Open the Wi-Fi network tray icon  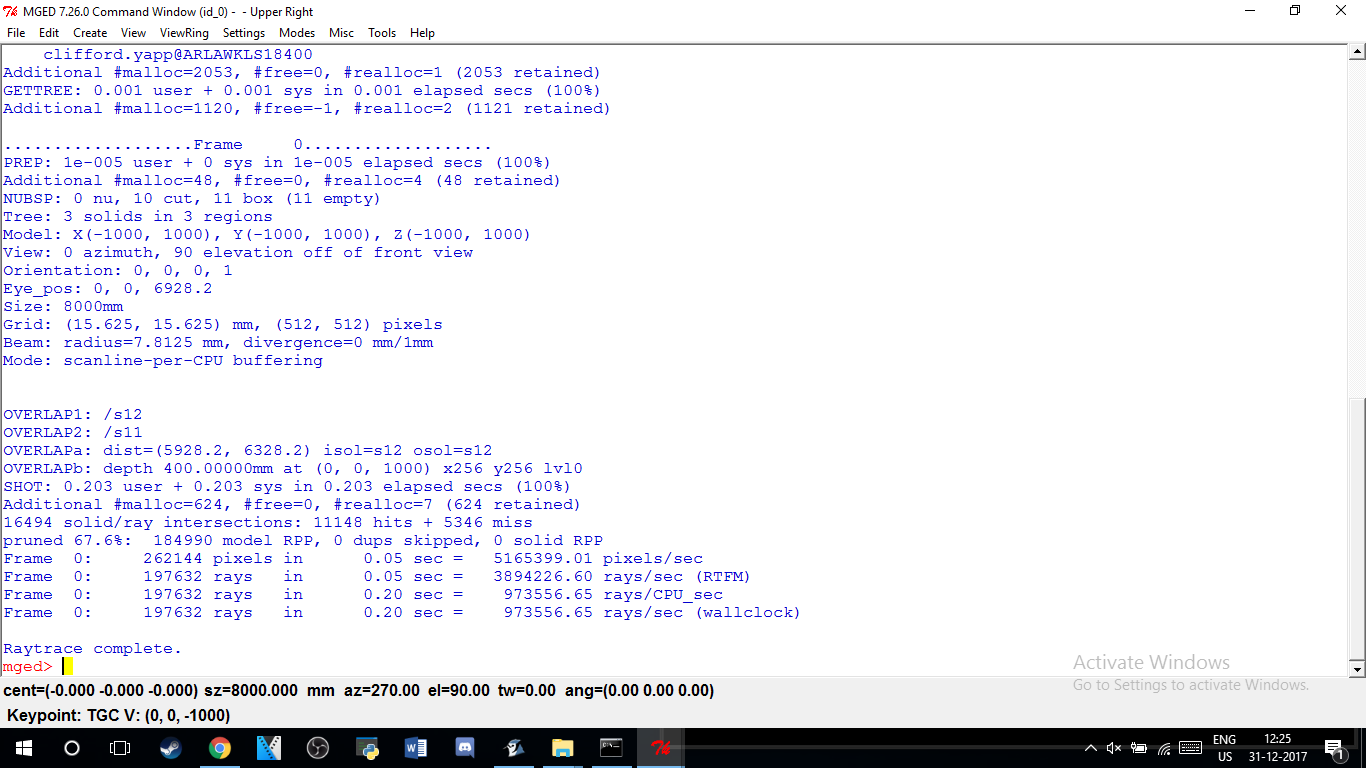coord(1164,748)
